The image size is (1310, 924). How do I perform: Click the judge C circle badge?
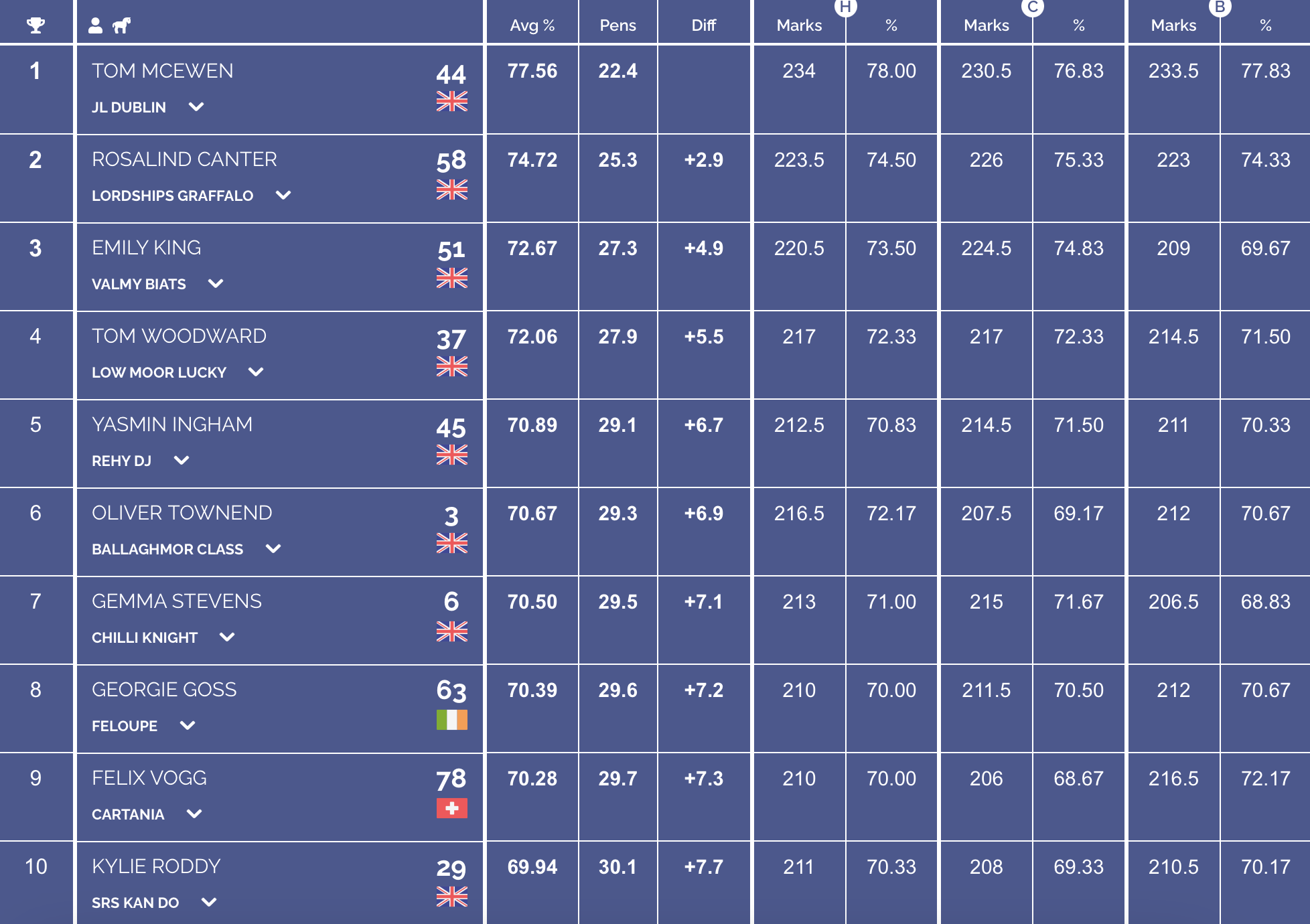coord(1033,7)
